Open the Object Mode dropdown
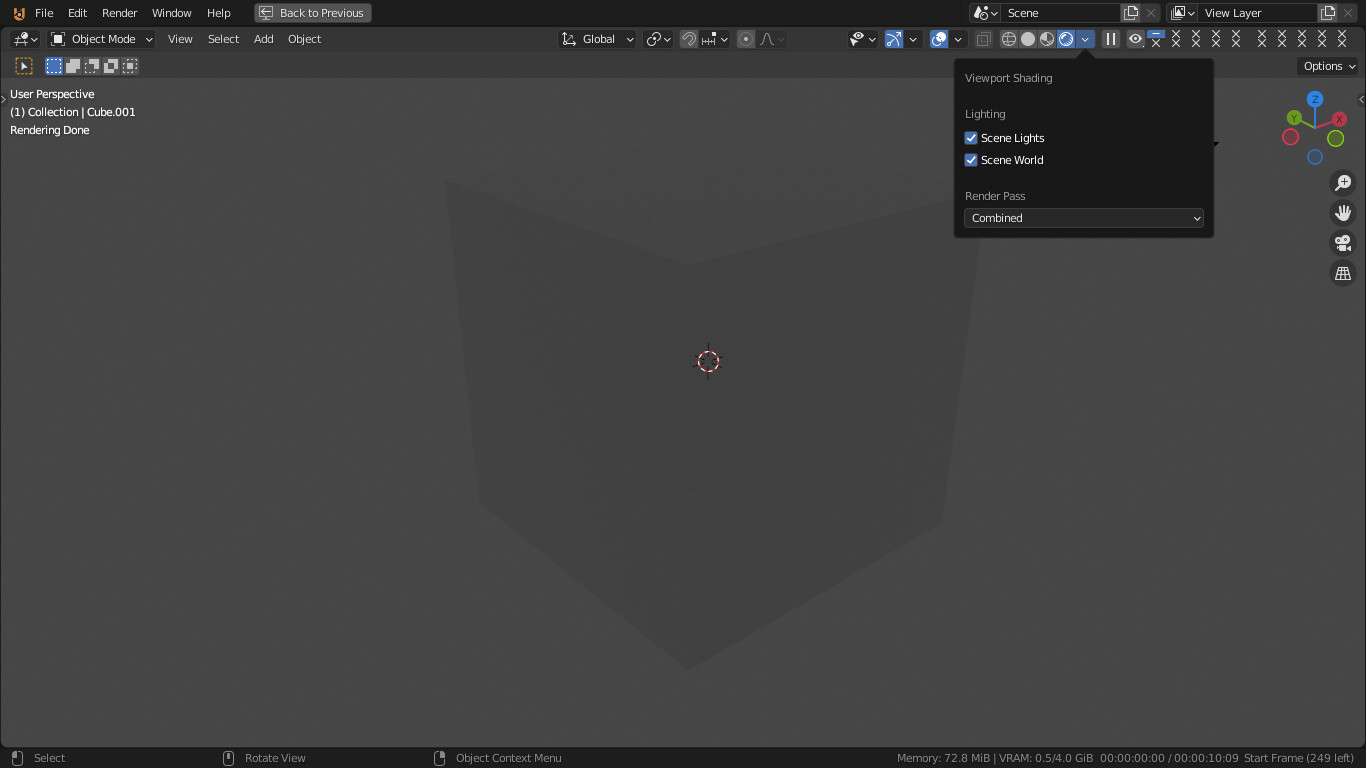Image resolution: width=1366 pixels, height=768 pixels. click(x=101, y=39)
